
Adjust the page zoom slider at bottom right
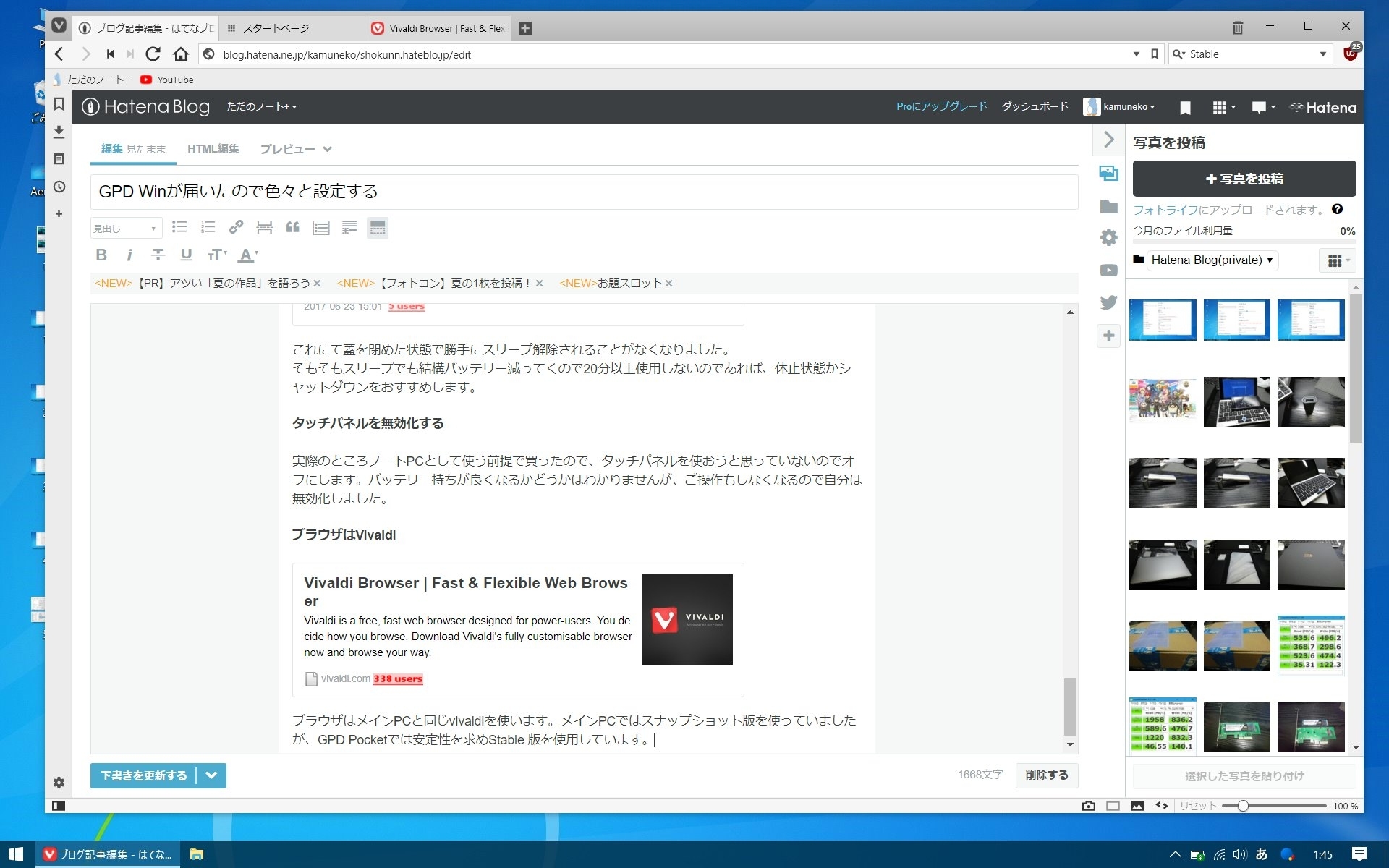(1243, 804)
